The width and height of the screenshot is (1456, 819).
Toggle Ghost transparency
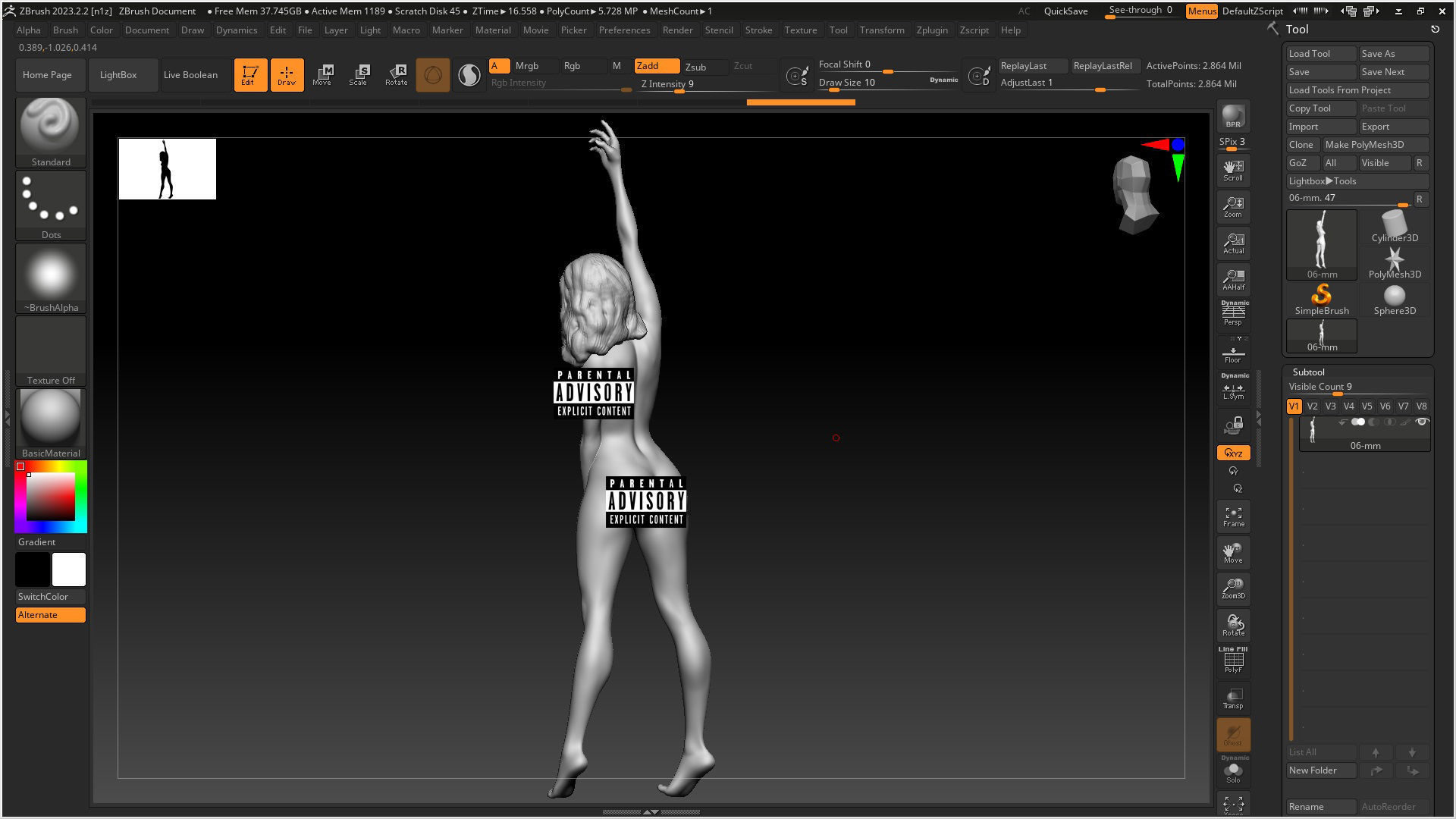(1233, 734)
